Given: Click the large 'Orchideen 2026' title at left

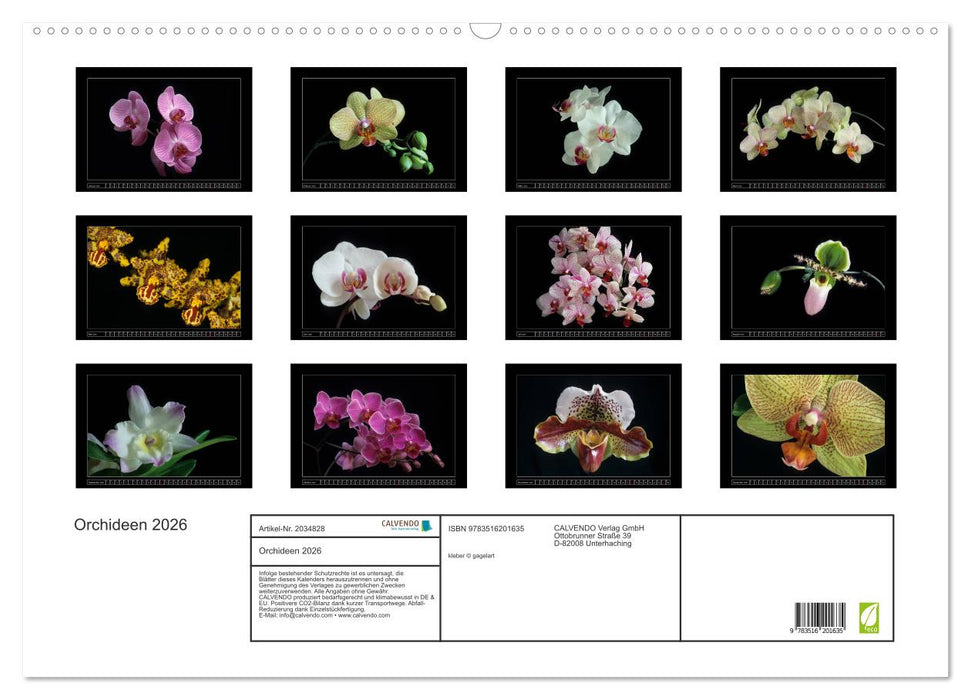Looking at the screenshot, I should pyautogui.click(x=130, y=525).
